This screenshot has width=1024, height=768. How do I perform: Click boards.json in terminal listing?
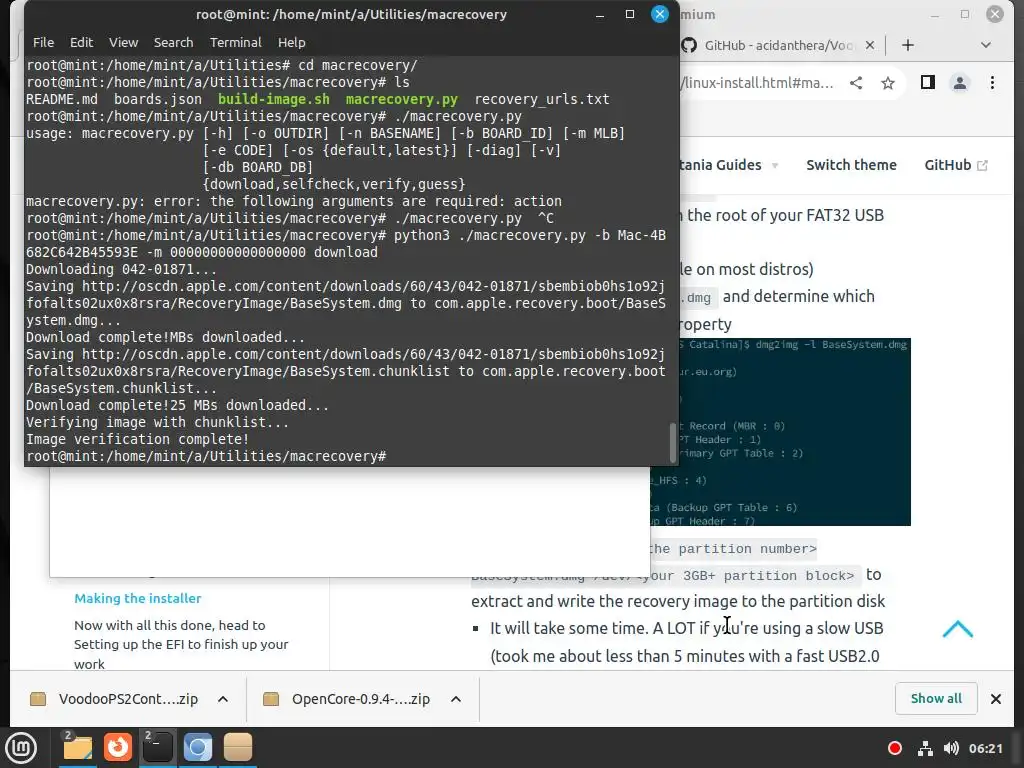(158, 99)
